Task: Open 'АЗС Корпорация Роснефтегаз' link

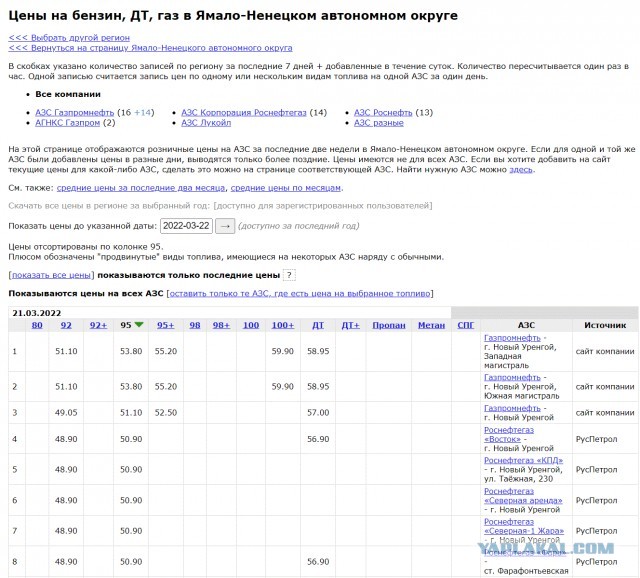Action: [244, 112]
